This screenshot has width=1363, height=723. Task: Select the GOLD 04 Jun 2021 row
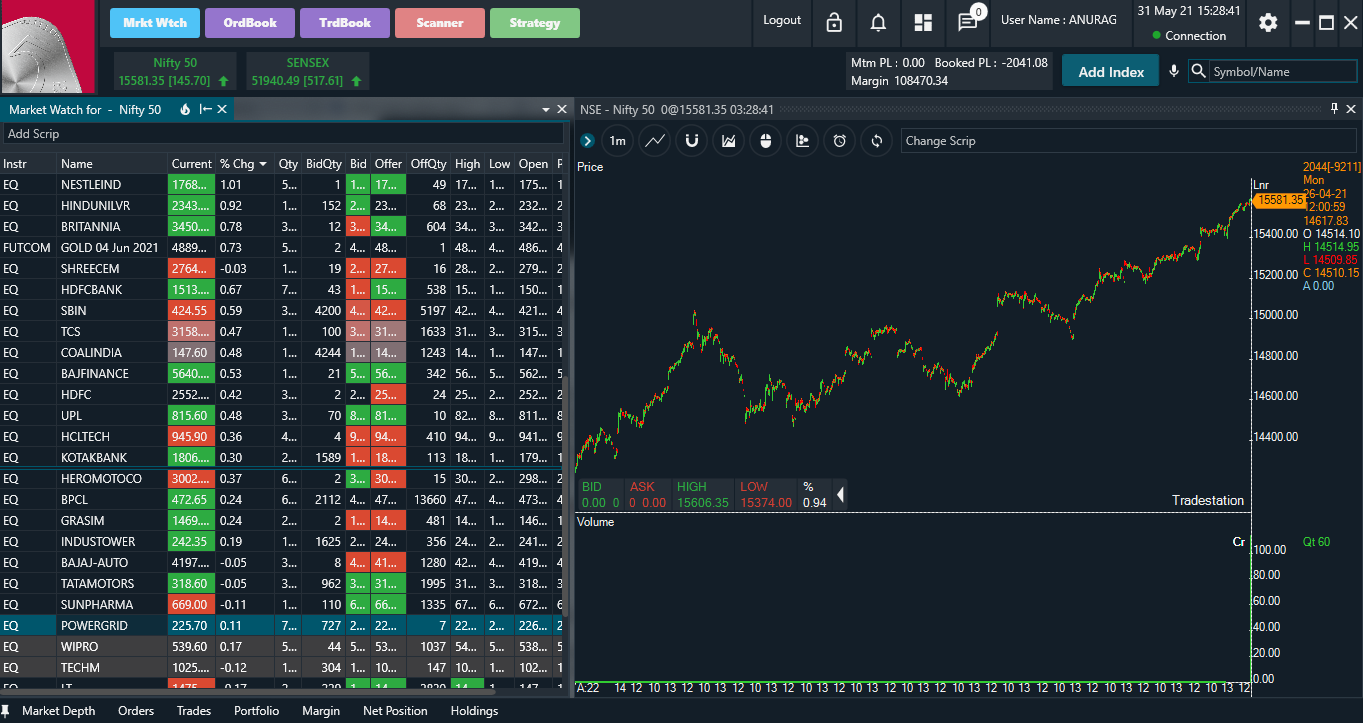tap(283, 248)
